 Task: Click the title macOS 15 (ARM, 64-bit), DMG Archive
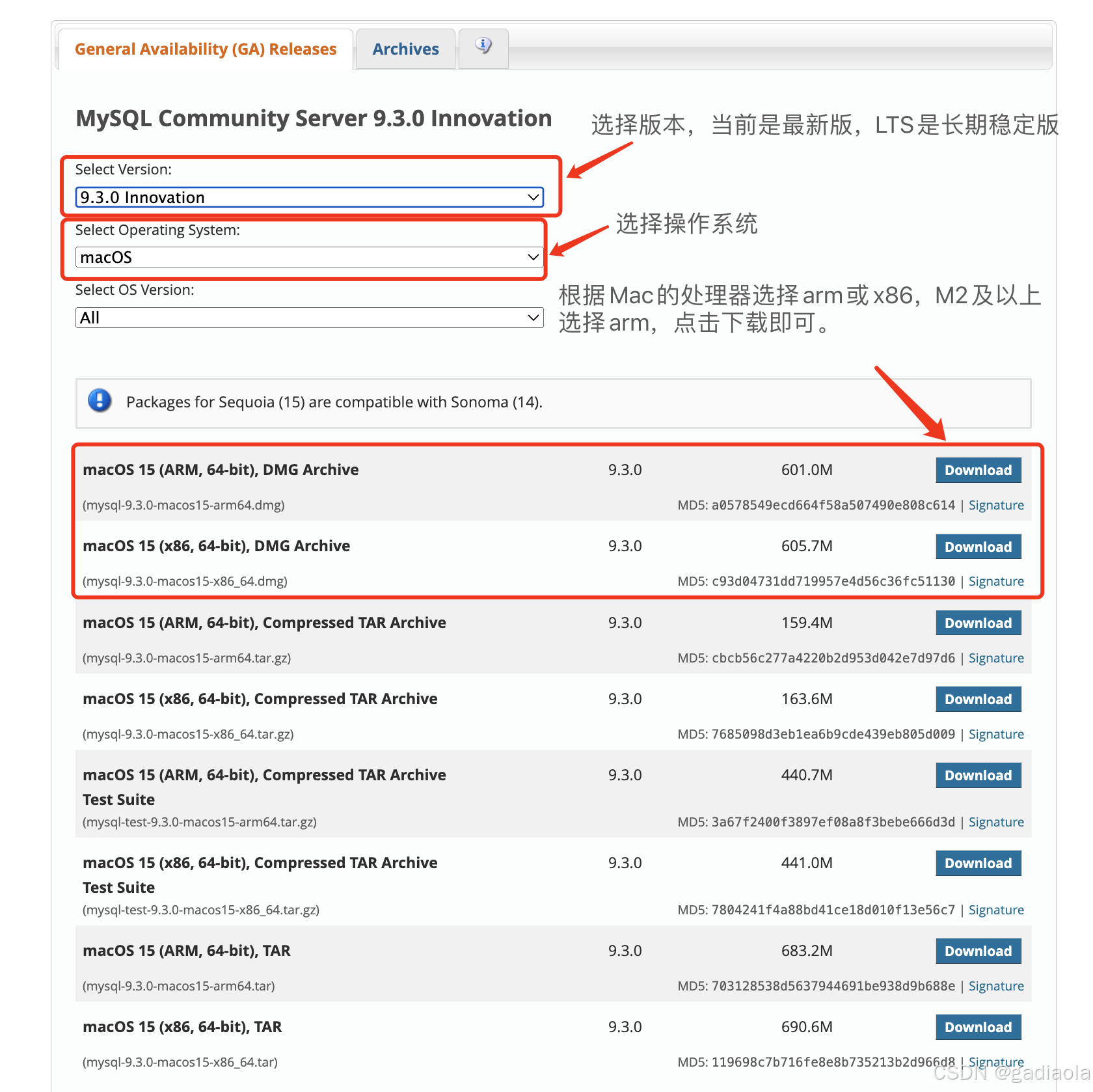221,470
